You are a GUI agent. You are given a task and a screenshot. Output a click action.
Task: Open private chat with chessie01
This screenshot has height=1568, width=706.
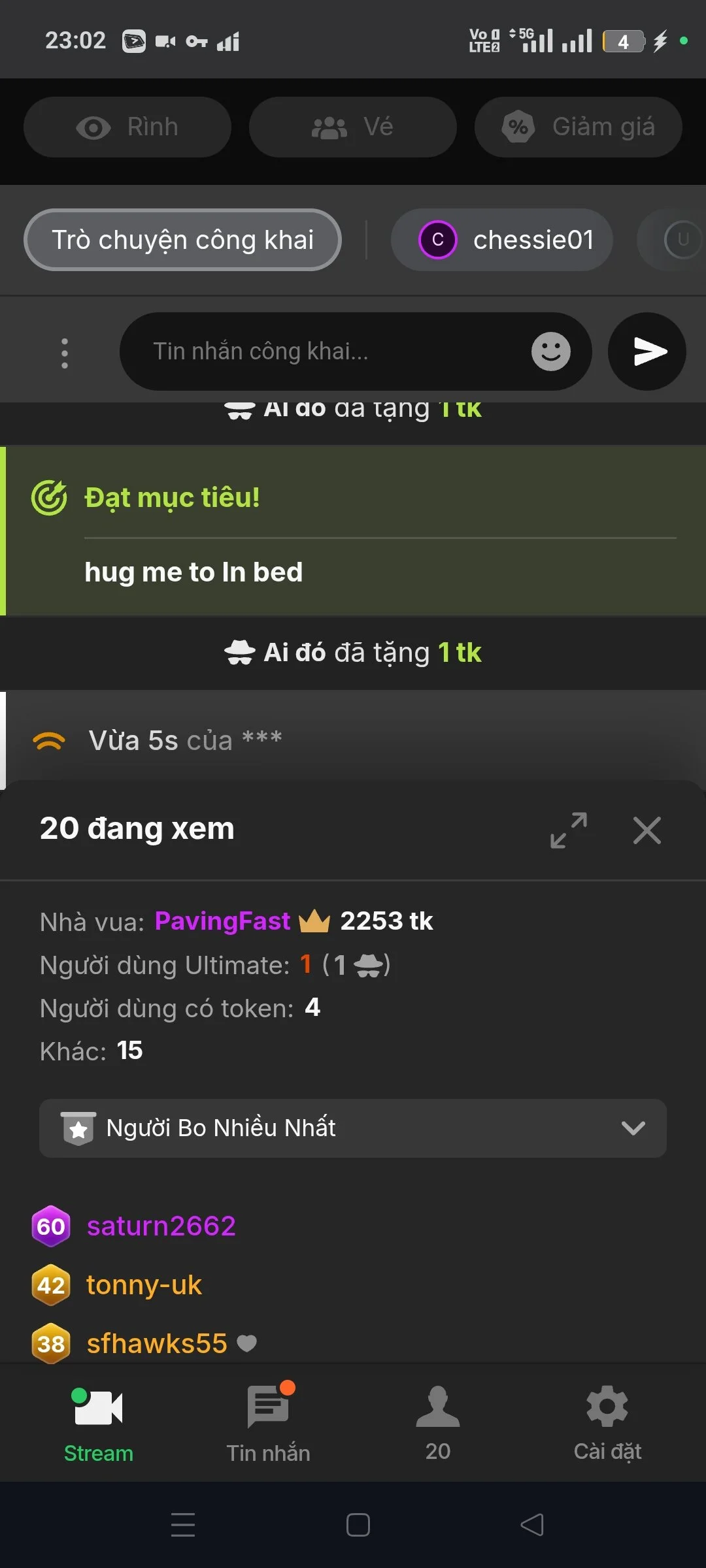pos(501,240)
